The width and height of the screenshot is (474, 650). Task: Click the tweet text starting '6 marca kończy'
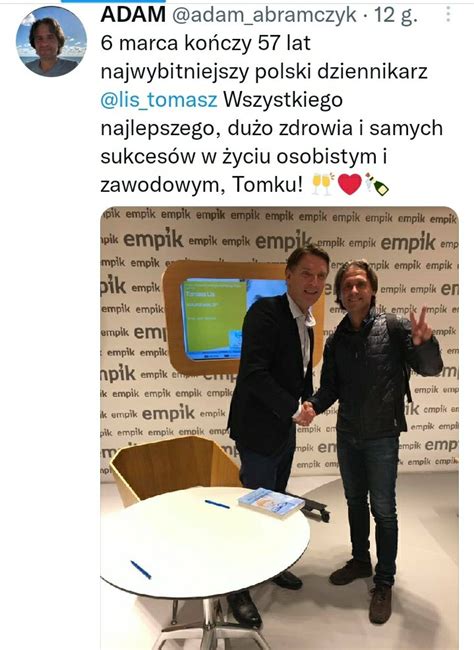tap(272, 114)
